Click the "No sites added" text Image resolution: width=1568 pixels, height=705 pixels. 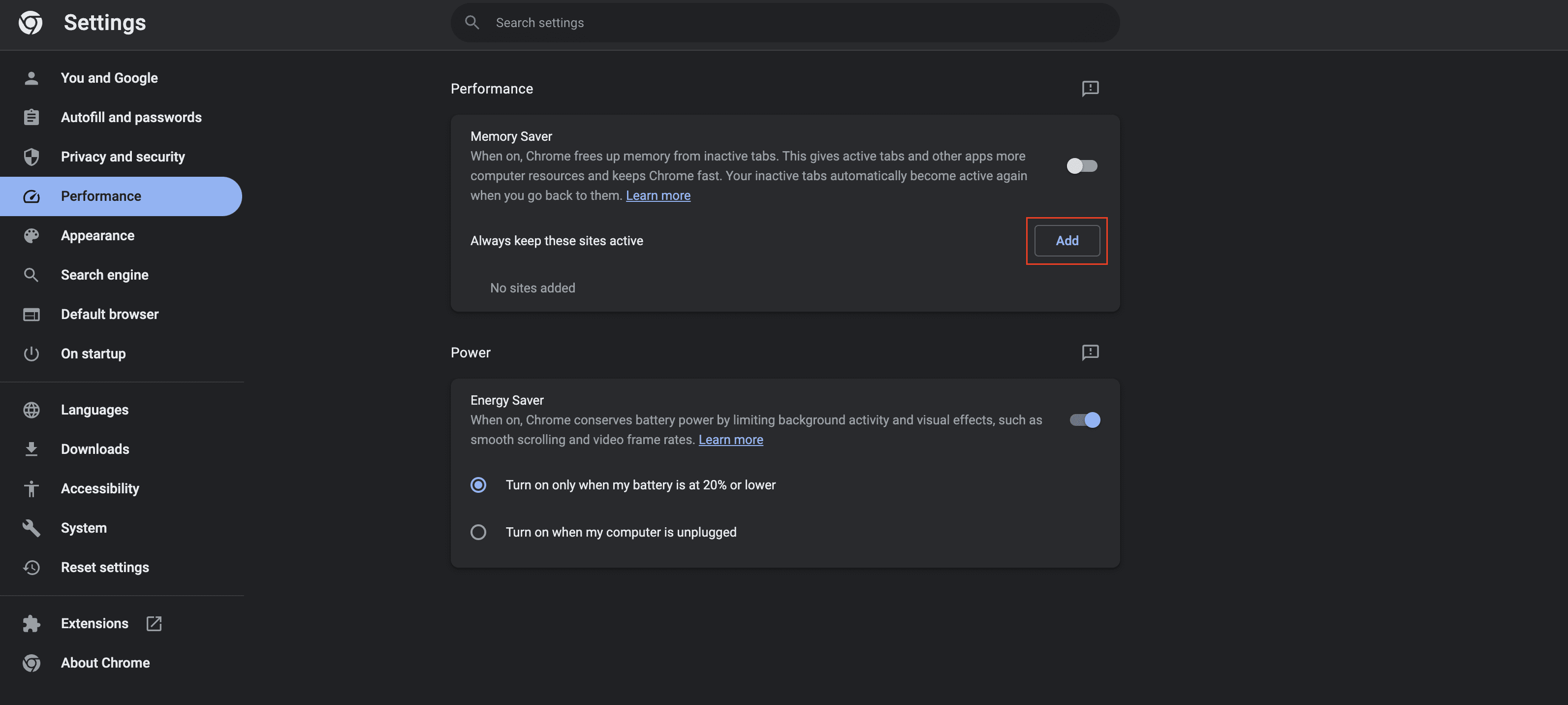click(533, 288)
